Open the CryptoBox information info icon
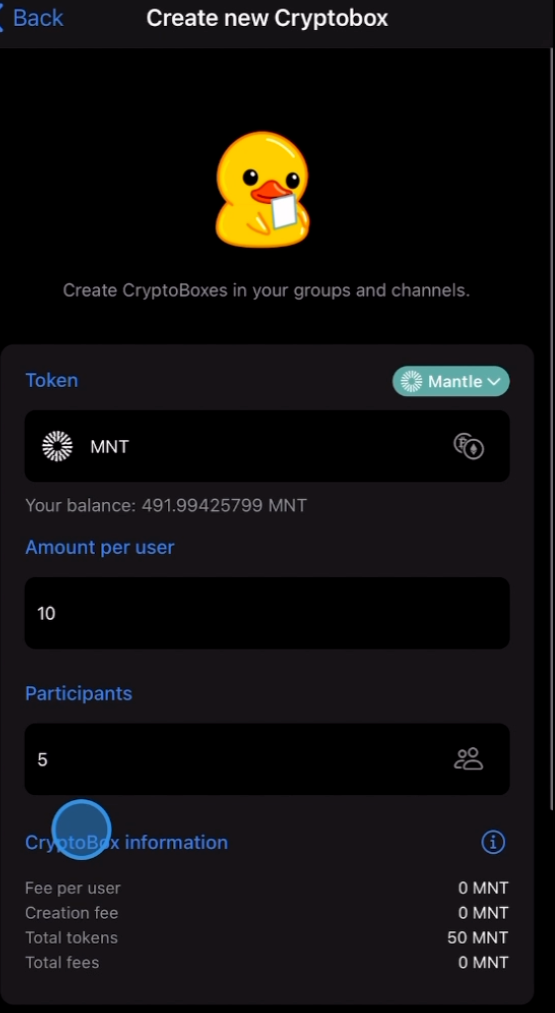 coord(493,842)
